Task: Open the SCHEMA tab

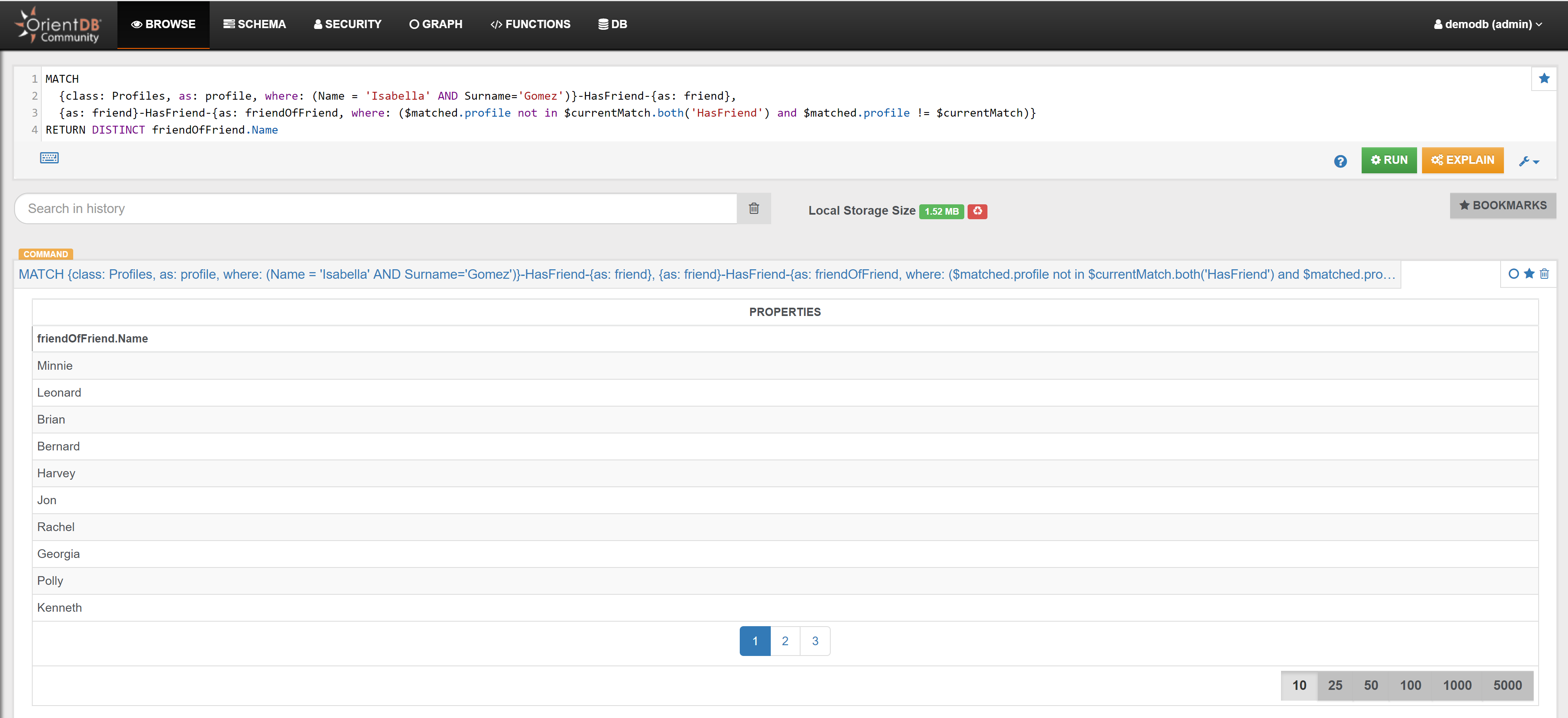Action: 254,24
